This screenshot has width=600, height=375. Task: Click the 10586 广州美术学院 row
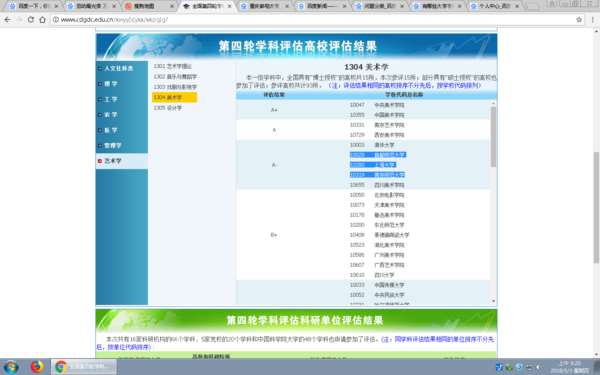click(x=377, y=255)
